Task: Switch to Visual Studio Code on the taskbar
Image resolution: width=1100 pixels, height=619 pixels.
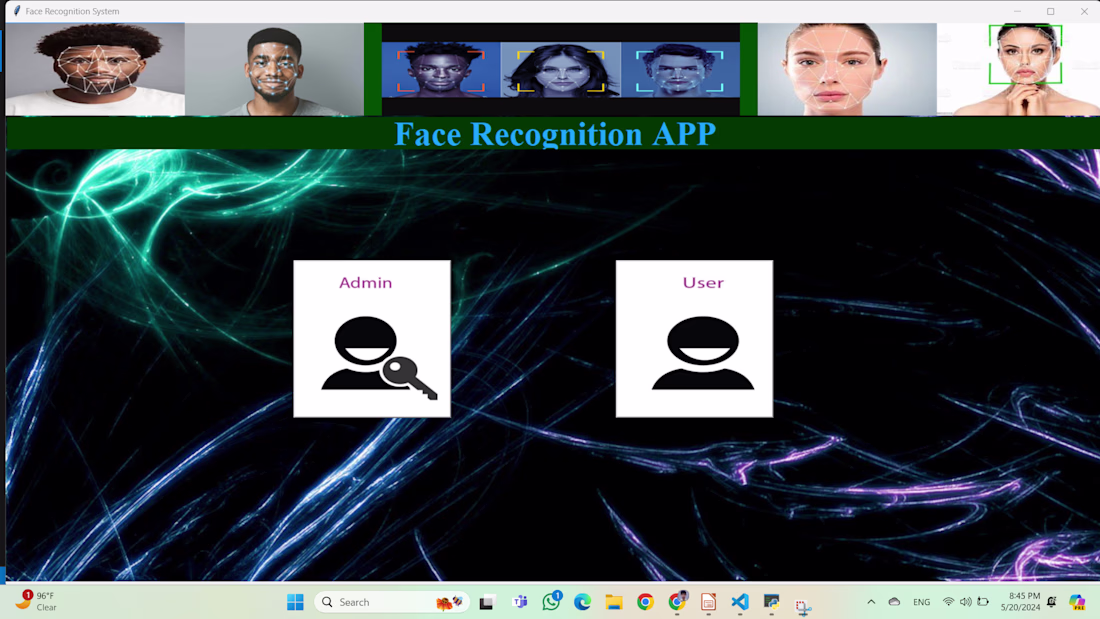Action: pos(740,602)
